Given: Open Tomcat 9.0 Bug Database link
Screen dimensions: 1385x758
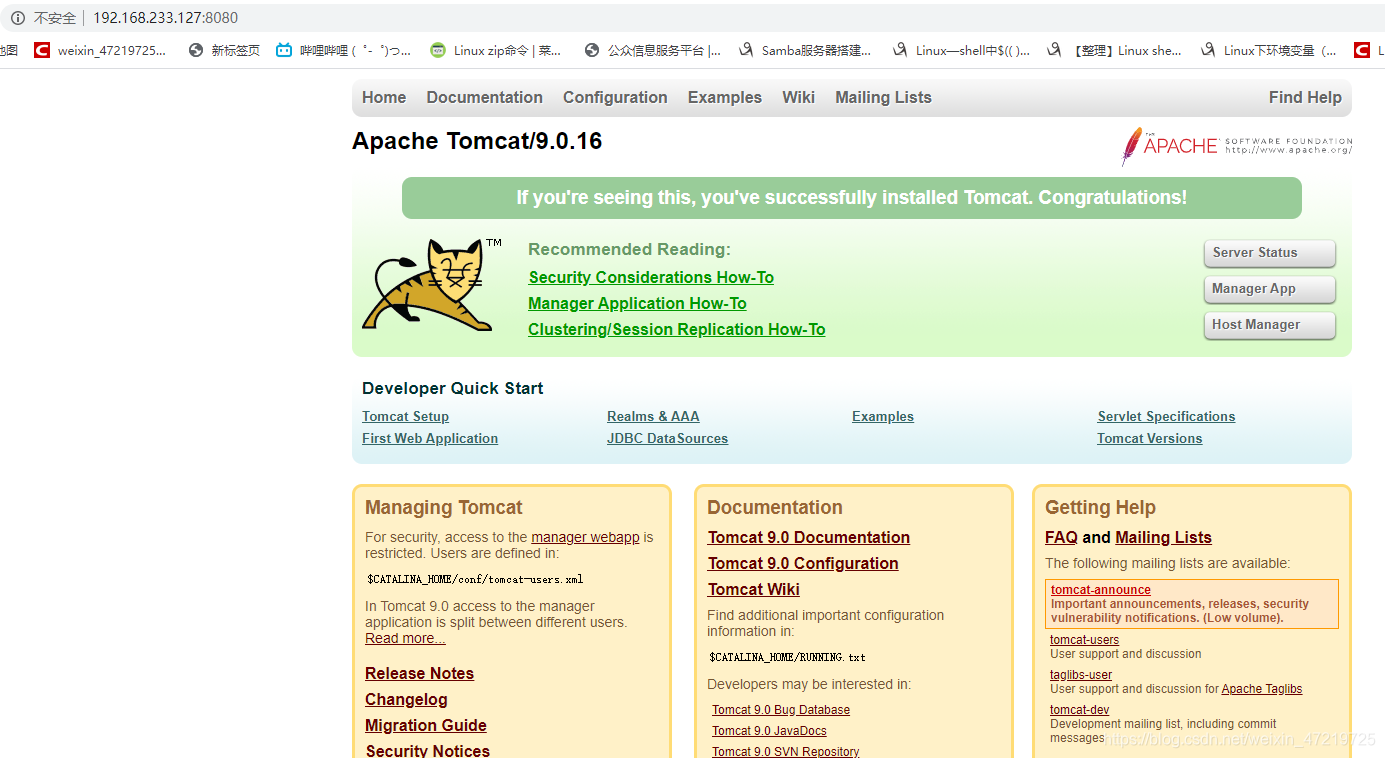Looking at the screenshot, I should click(x=781, y=709).
